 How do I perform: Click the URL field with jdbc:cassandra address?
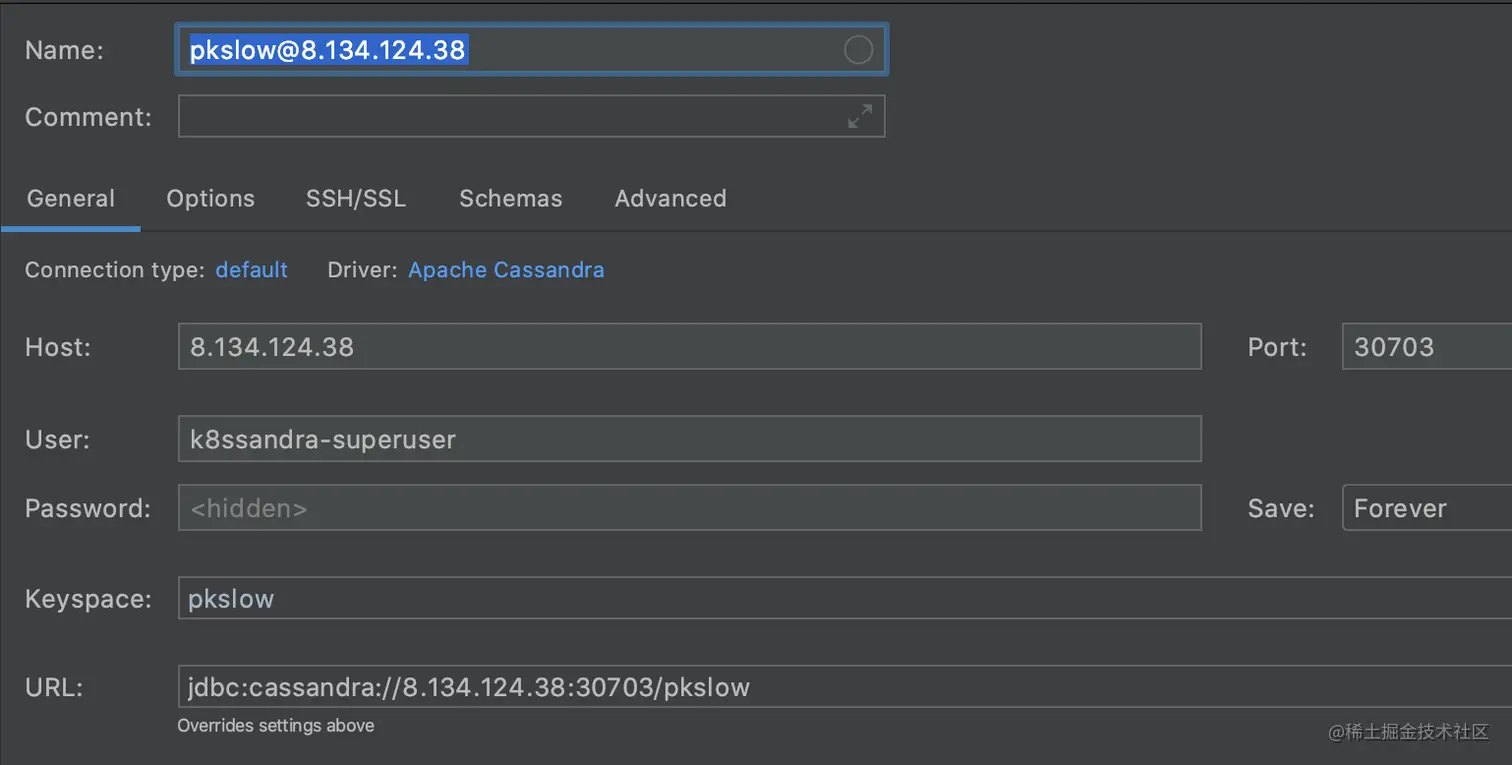tap(845, 687)
